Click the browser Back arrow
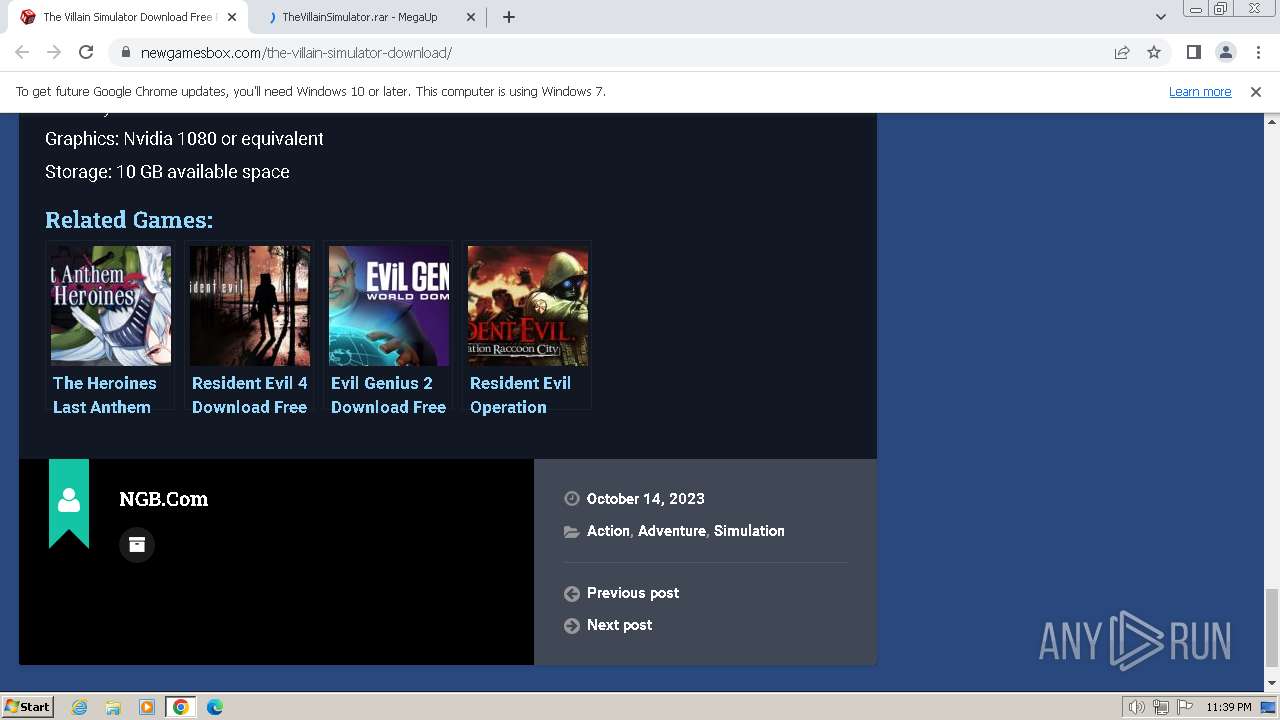This screenshot has width=1280, height=720. point(22,53)
